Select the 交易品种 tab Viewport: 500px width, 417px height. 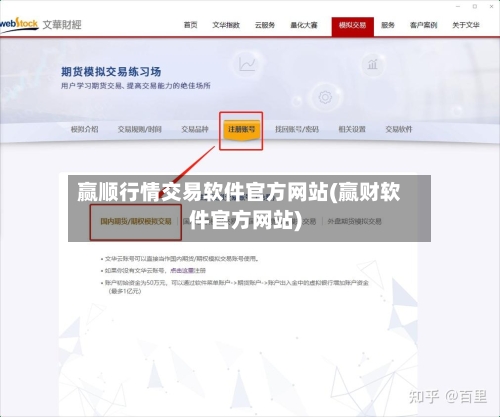(195, 129)
